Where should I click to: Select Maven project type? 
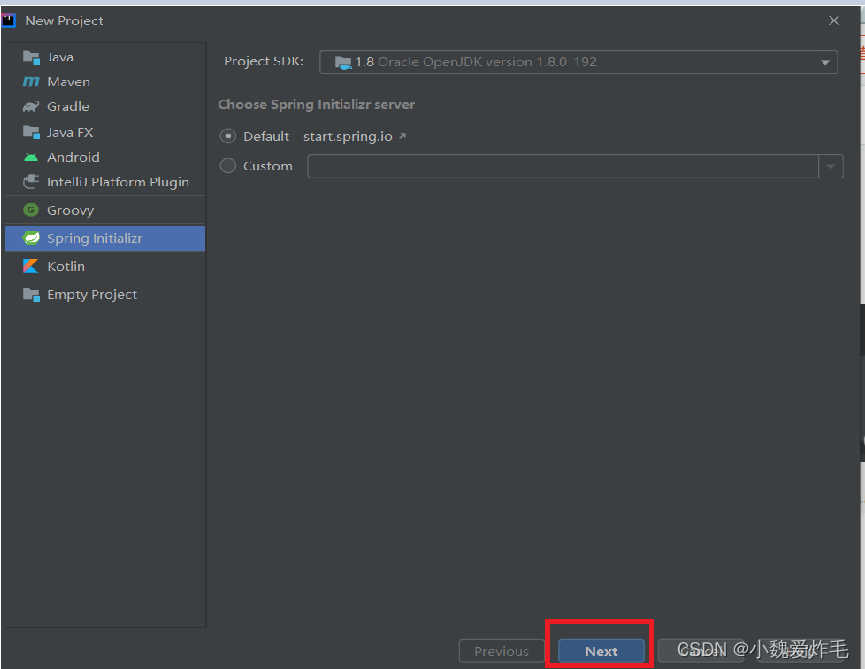tap(105, 82)
